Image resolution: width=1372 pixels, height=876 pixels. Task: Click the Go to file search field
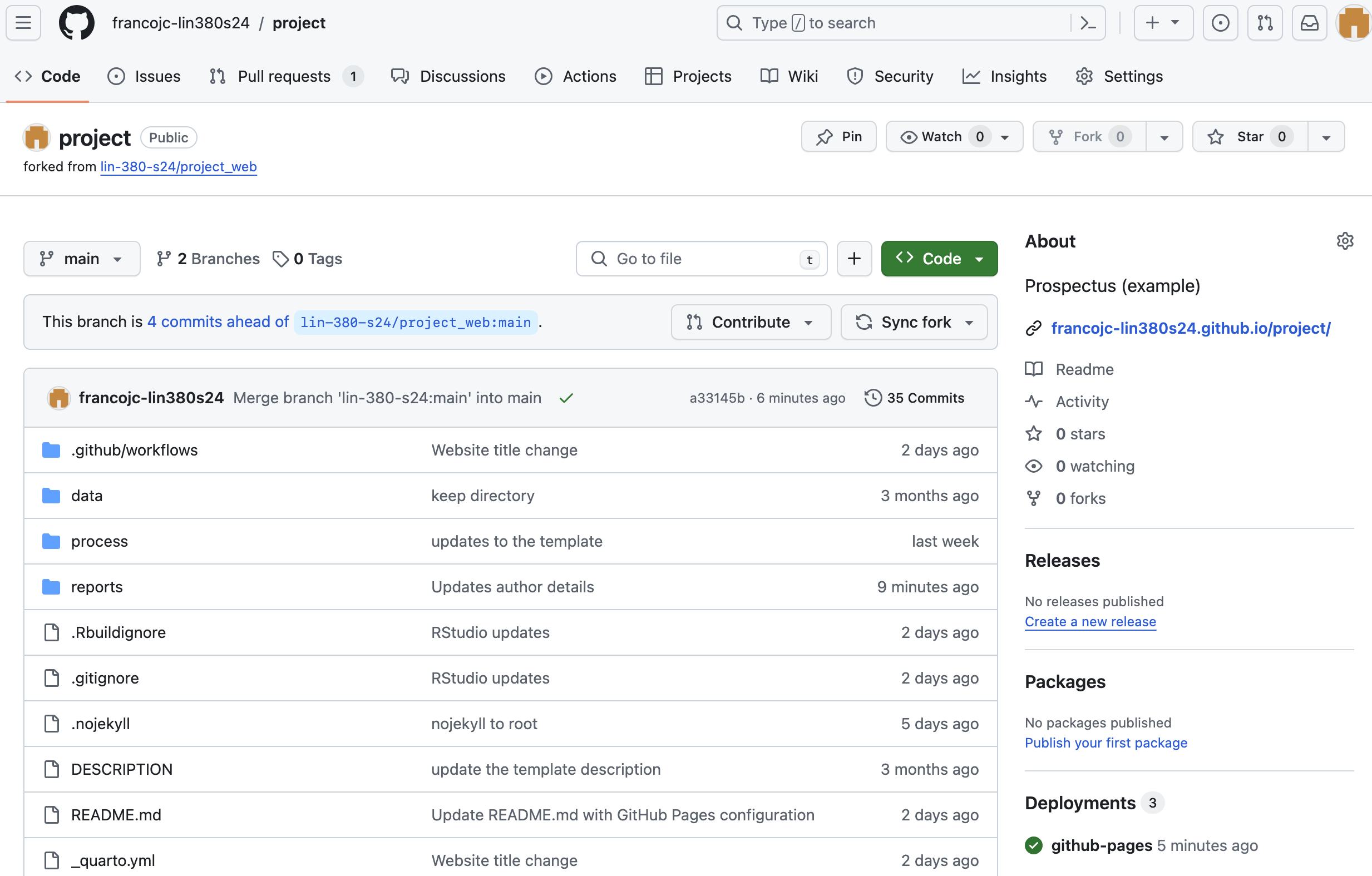point(701,259)
